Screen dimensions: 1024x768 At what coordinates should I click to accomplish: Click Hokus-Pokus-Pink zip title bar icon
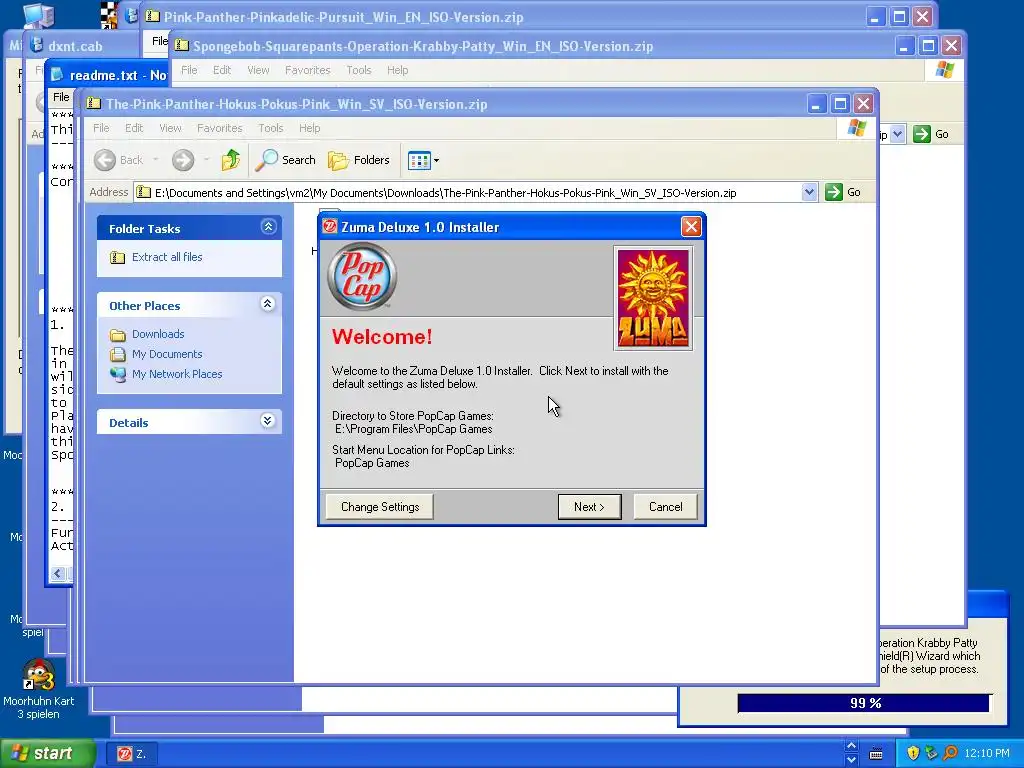pyautogui.click(x=94, y=104)
